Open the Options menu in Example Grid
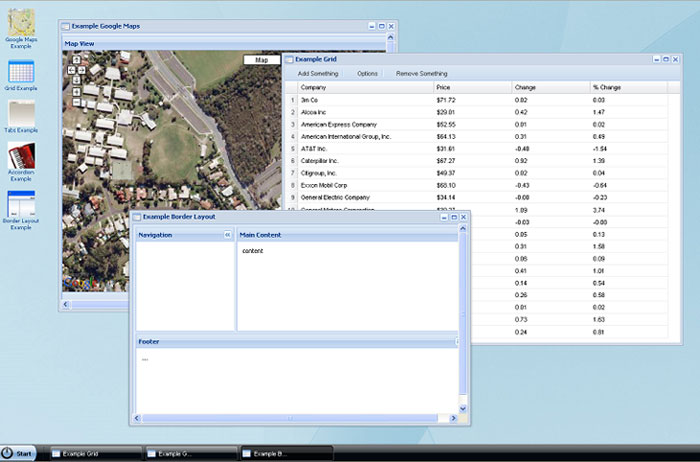Image resolution: width=700 pixels, height=462 pixels. tap(367, 74)
